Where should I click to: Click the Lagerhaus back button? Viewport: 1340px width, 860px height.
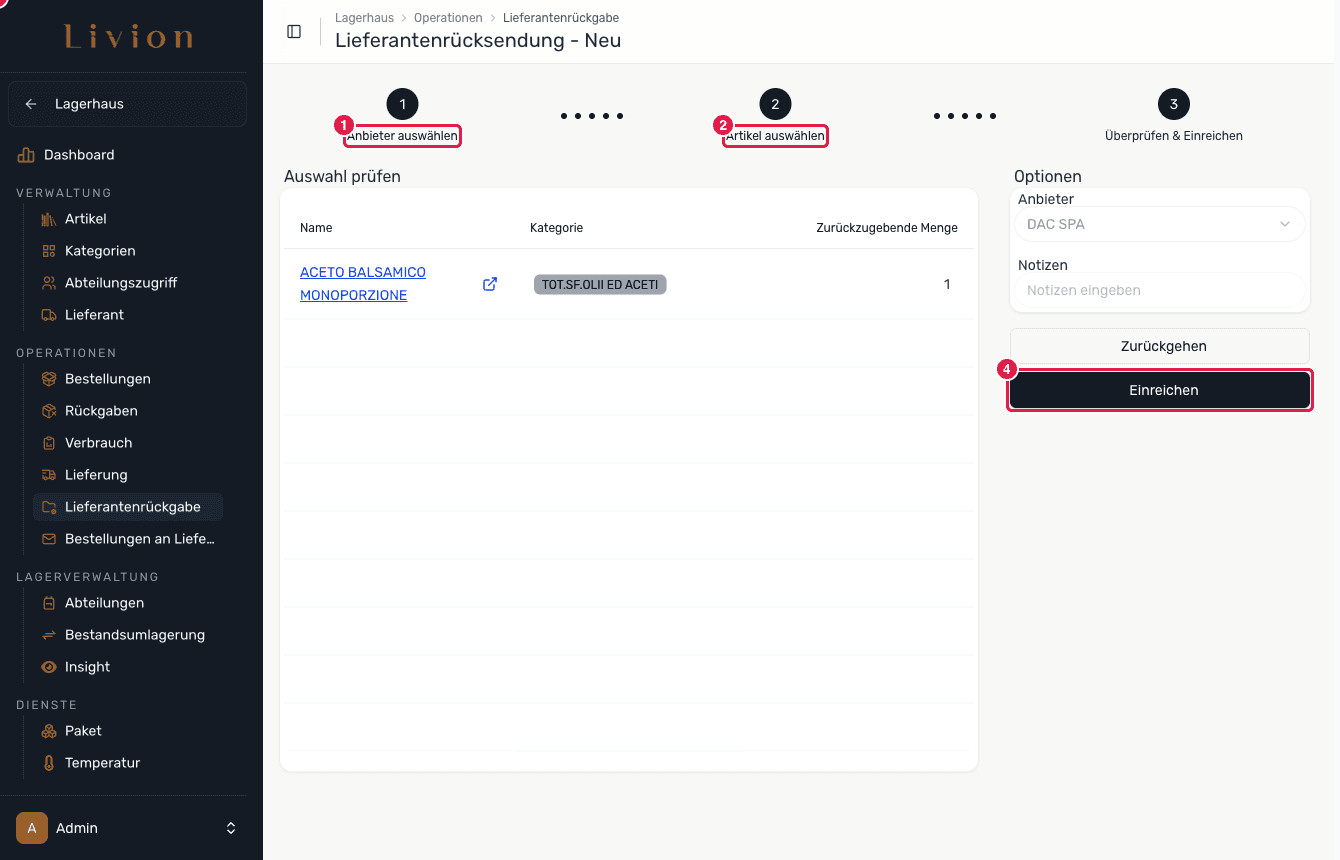point(127,104)
